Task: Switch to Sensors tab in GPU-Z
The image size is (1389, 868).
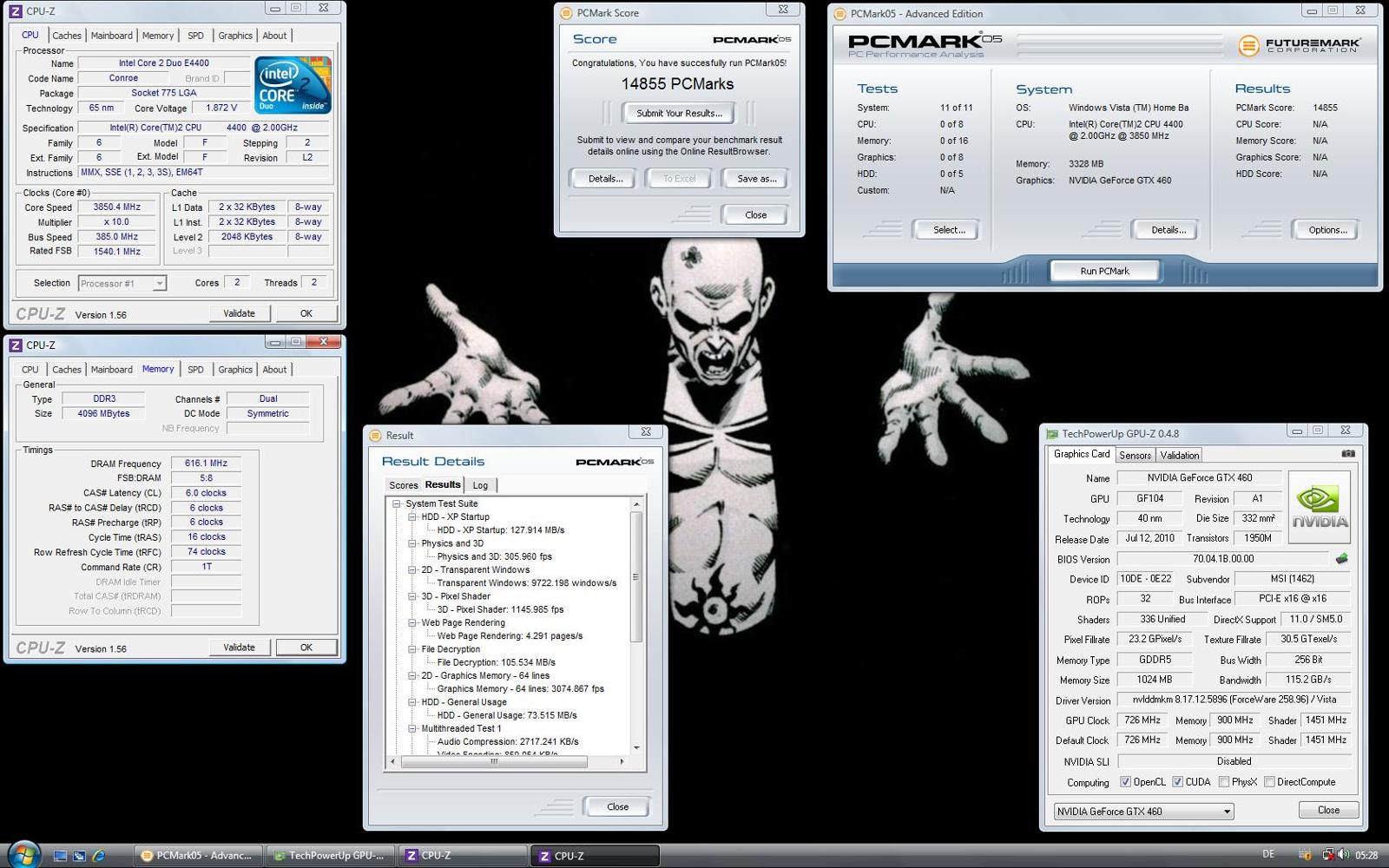Action: [1135, 456]
